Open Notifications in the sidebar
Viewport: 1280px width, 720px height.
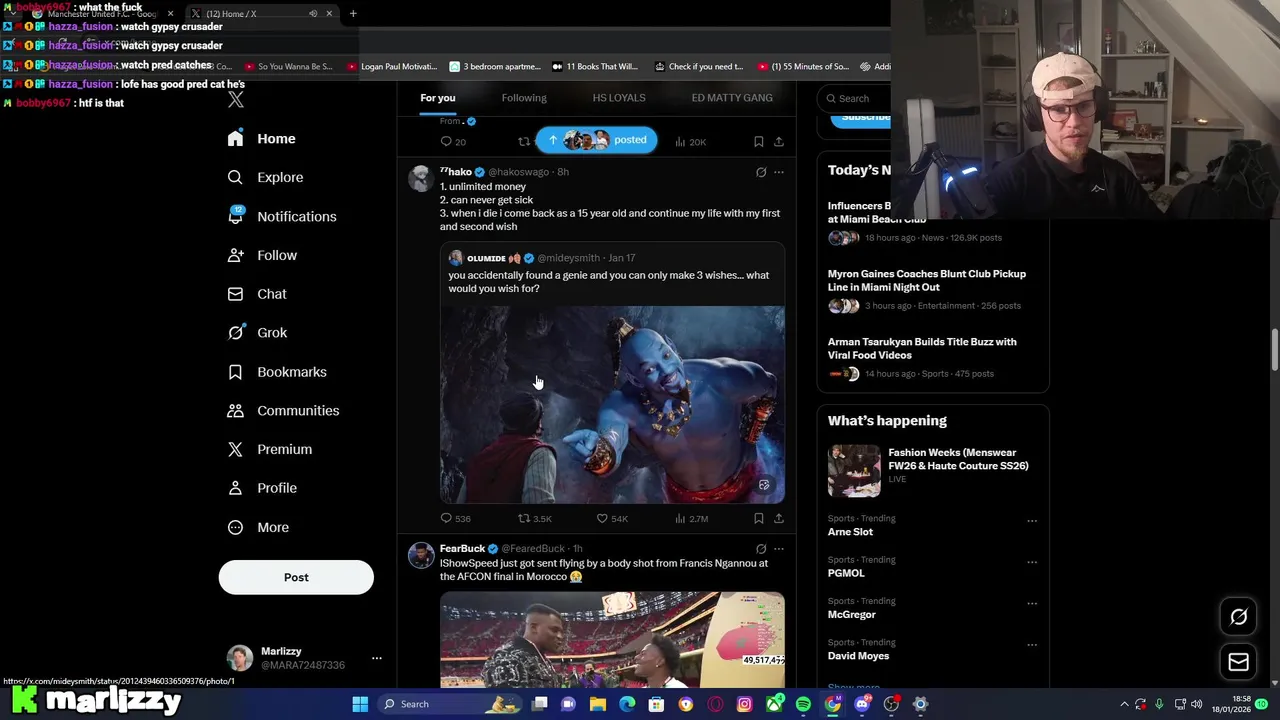click(x=281, y=217)
